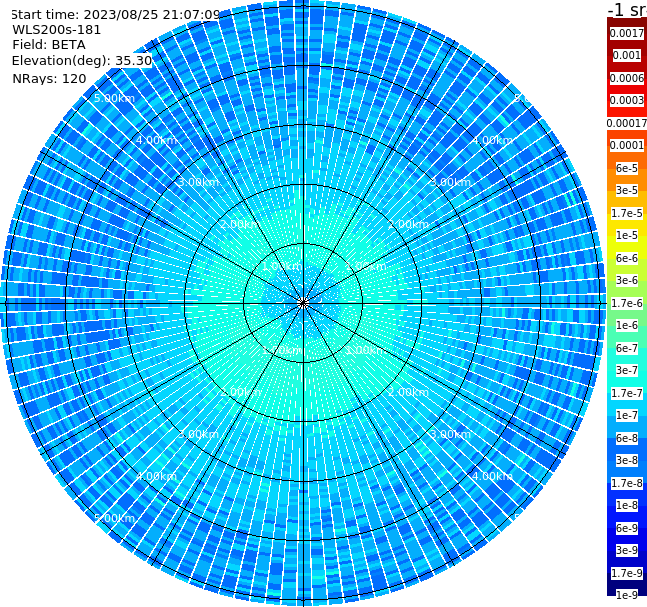647x607 pixels.
Task: Click the upper-right 4.00km range ring label
Action: [x=493, y=140]
